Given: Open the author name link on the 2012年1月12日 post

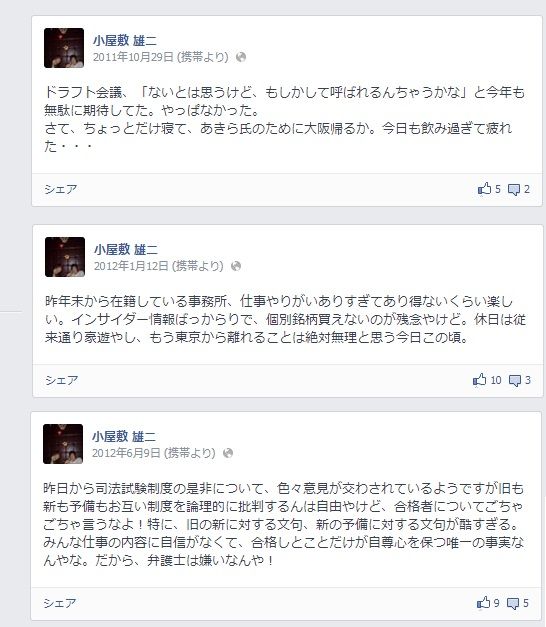Looking at the screenshot, I should point(126,250).
